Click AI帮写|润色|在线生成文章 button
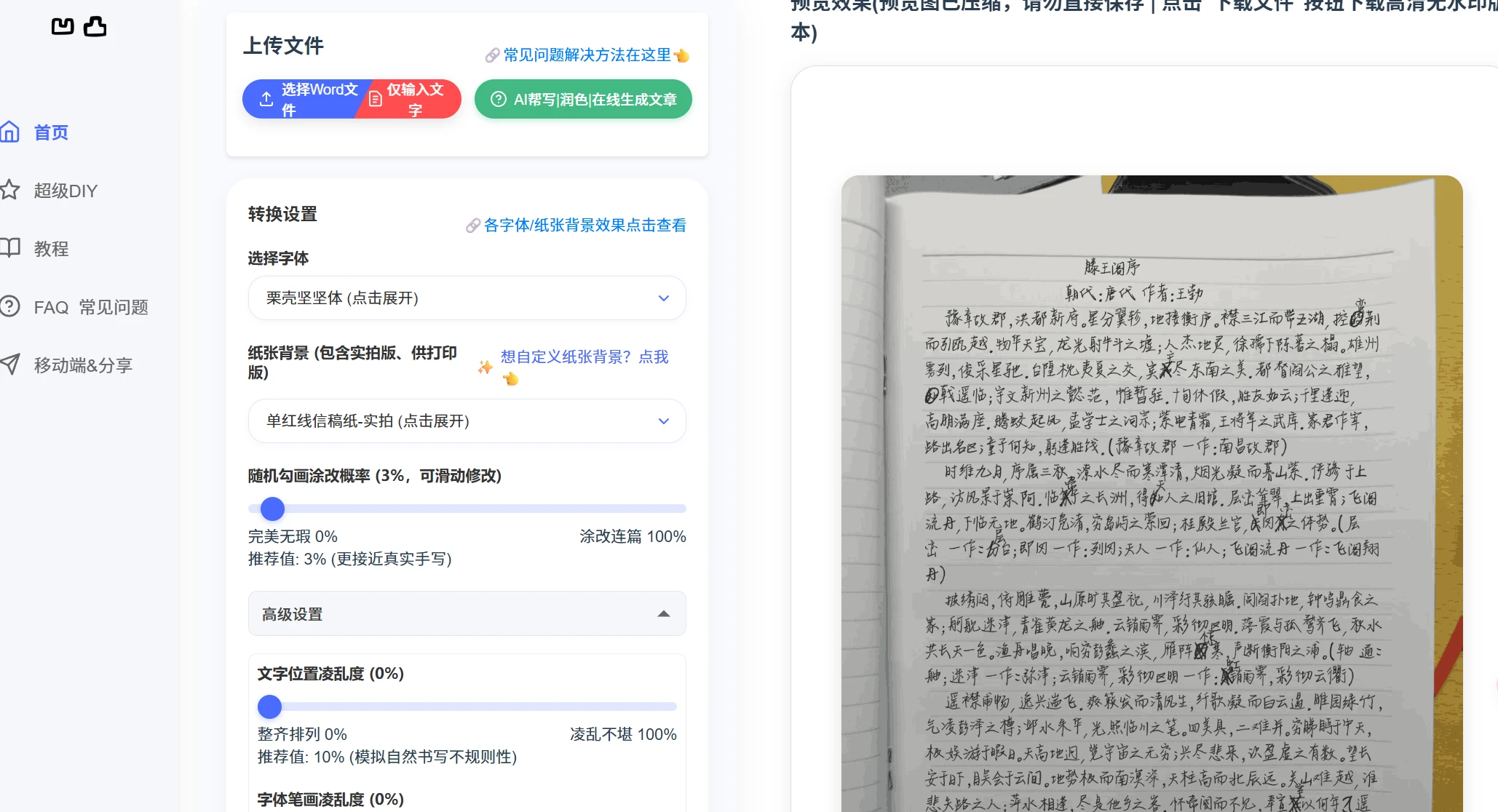This screenshot has height=812, width=1498. pos(583,99)
